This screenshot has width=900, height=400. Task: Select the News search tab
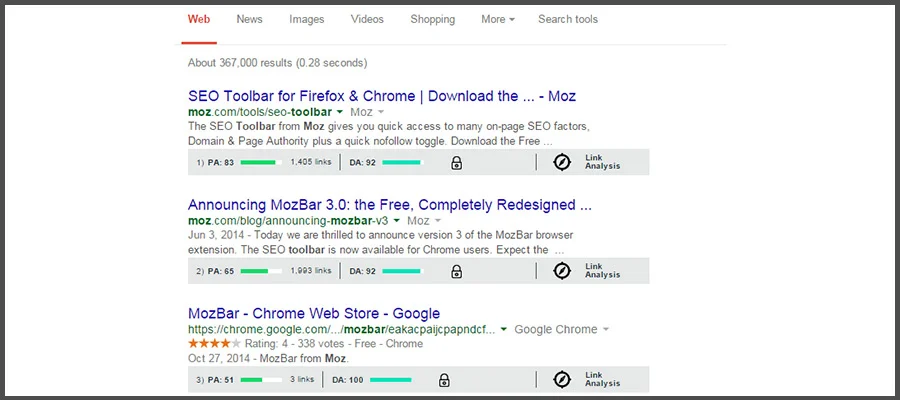[250, 19]
